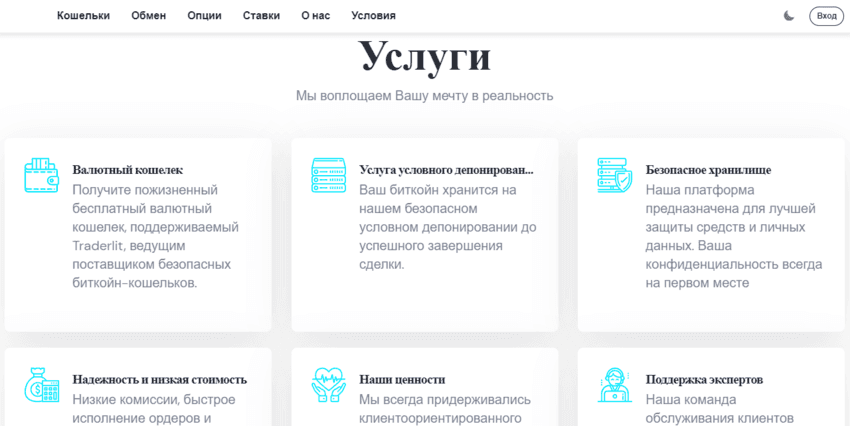The height and width of the screenshot is (426, 850).
Task: Click the Вход login button
Action: tap(827, 16)
